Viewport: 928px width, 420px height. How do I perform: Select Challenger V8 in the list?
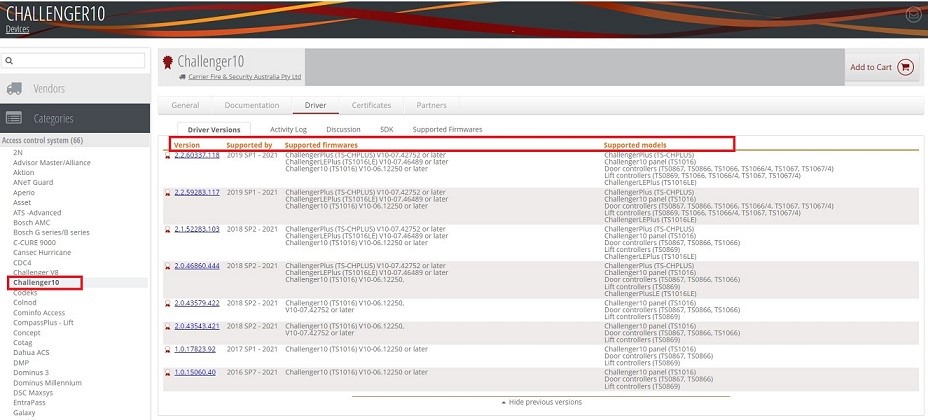click(x=36, y=273)
